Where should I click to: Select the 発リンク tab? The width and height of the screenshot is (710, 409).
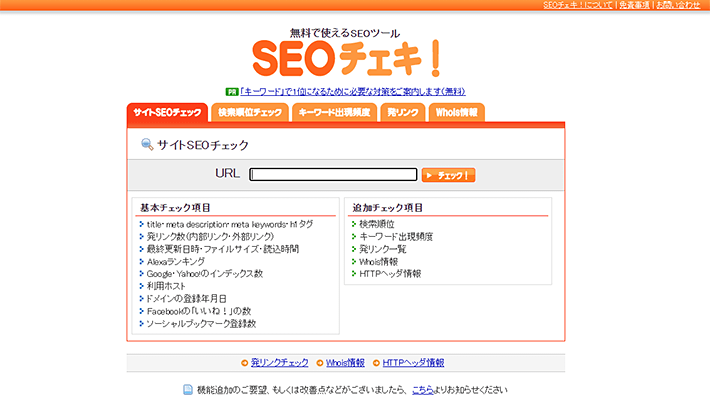click(403, 112)
